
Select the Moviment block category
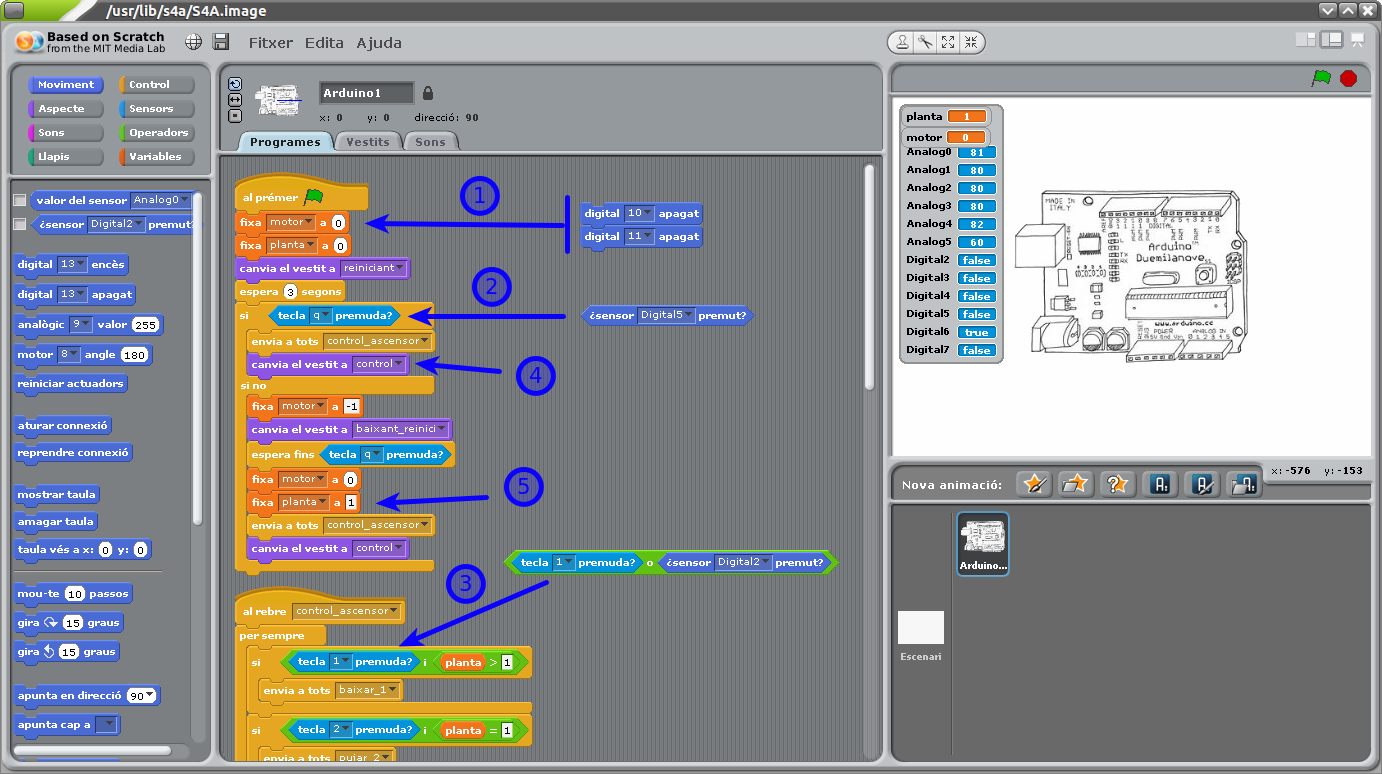pos(66,85)
